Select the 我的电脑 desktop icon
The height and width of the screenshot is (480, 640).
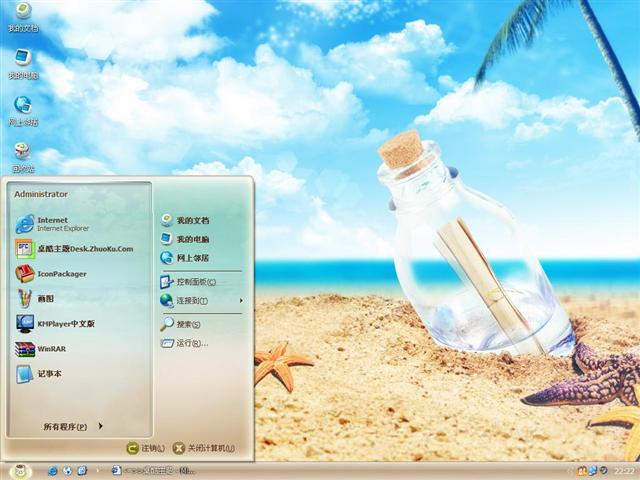[x=22, y=62]
